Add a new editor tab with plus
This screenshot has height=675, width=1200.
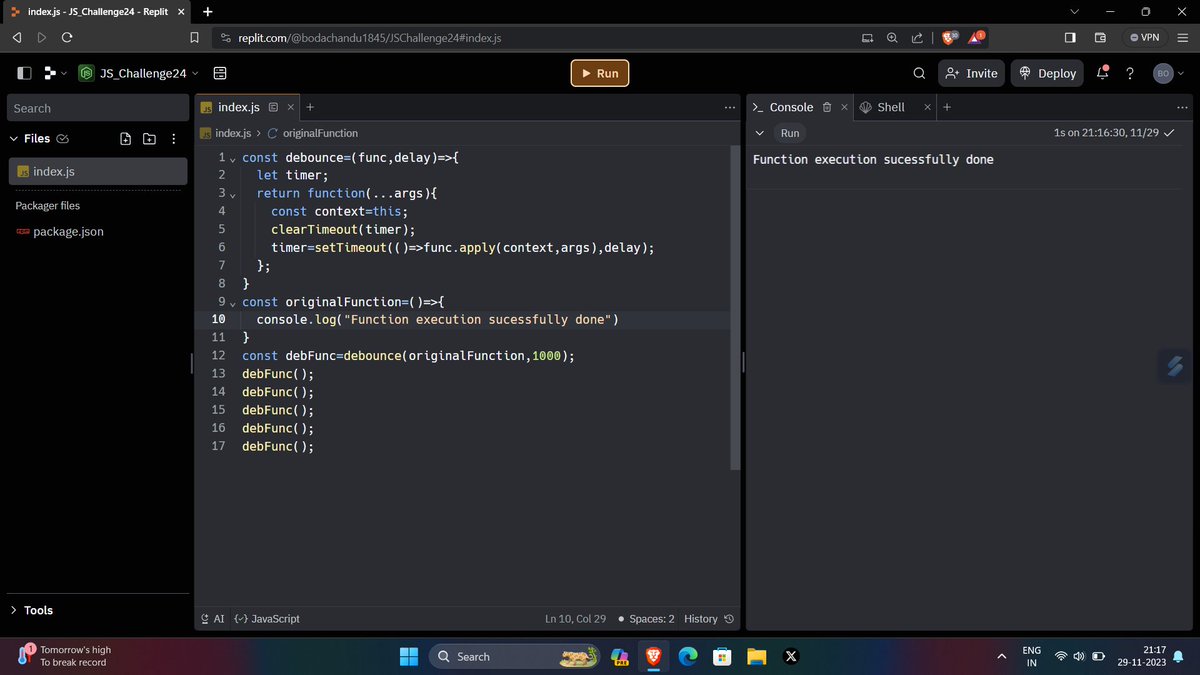310,107
